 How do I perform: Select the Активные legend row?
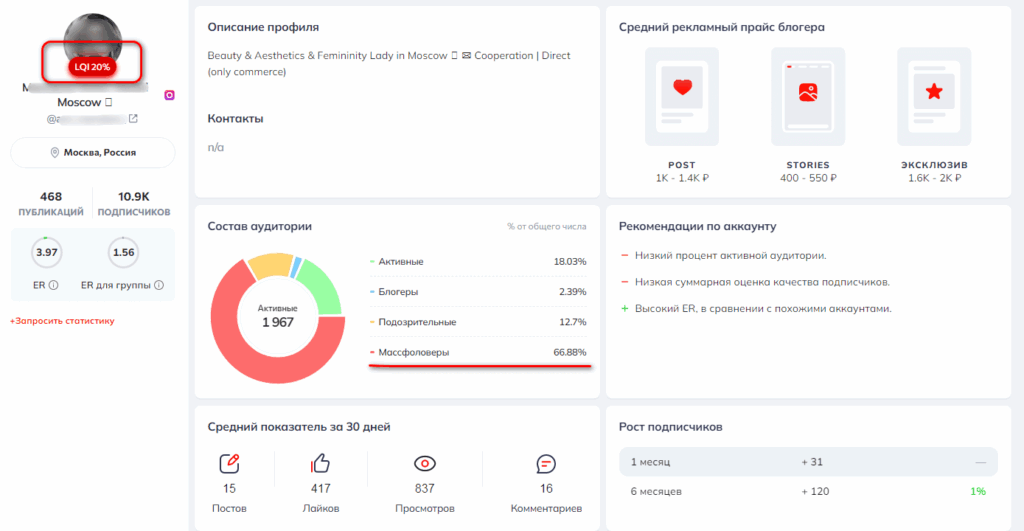pos(478,262)
